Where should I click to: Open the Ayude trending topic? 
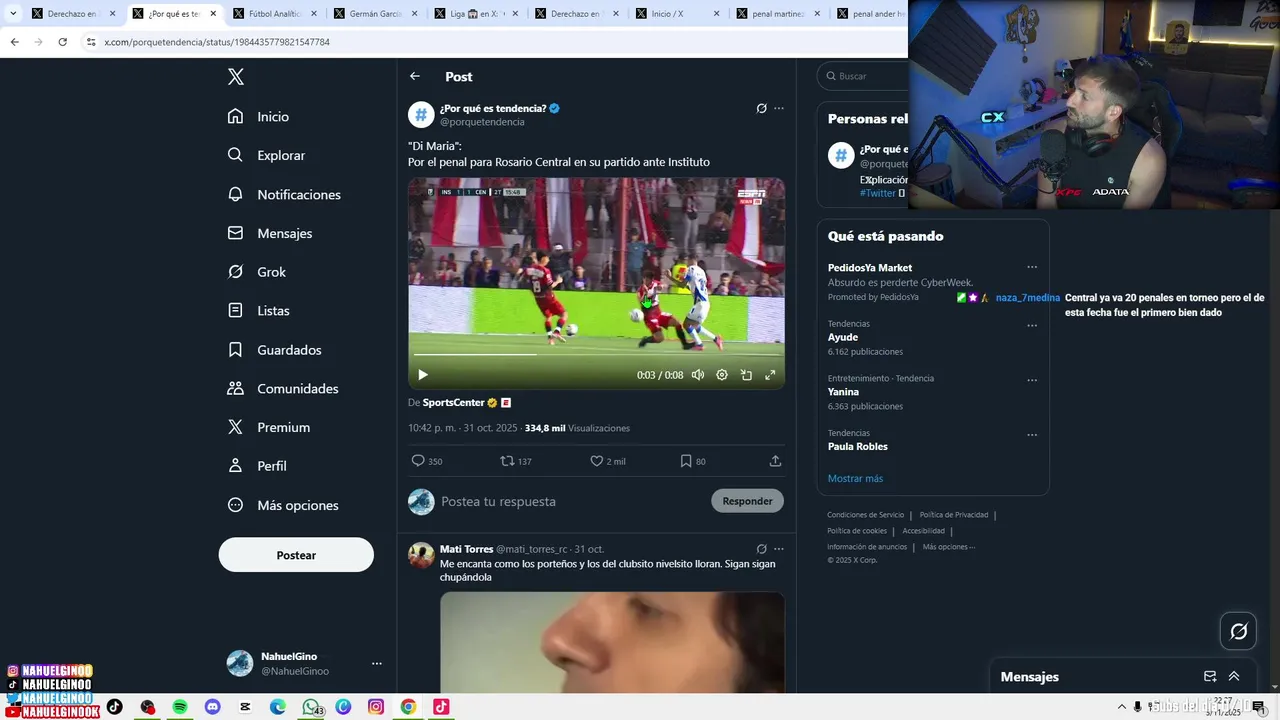(x=843, y=337)
